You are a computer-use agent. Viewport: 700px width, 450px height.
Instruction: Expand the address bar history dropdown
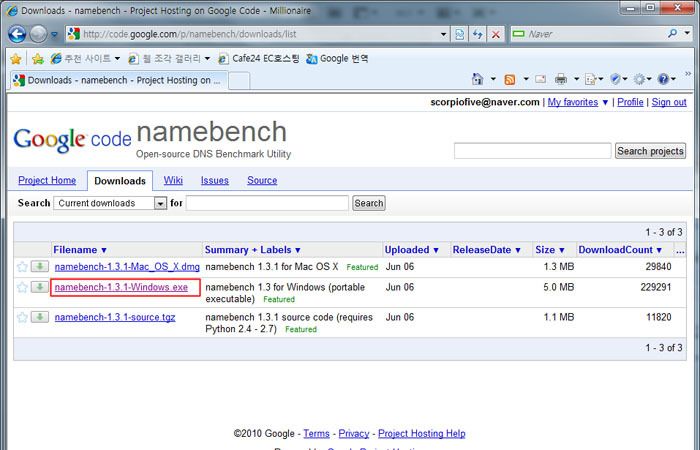click(443, 34)
